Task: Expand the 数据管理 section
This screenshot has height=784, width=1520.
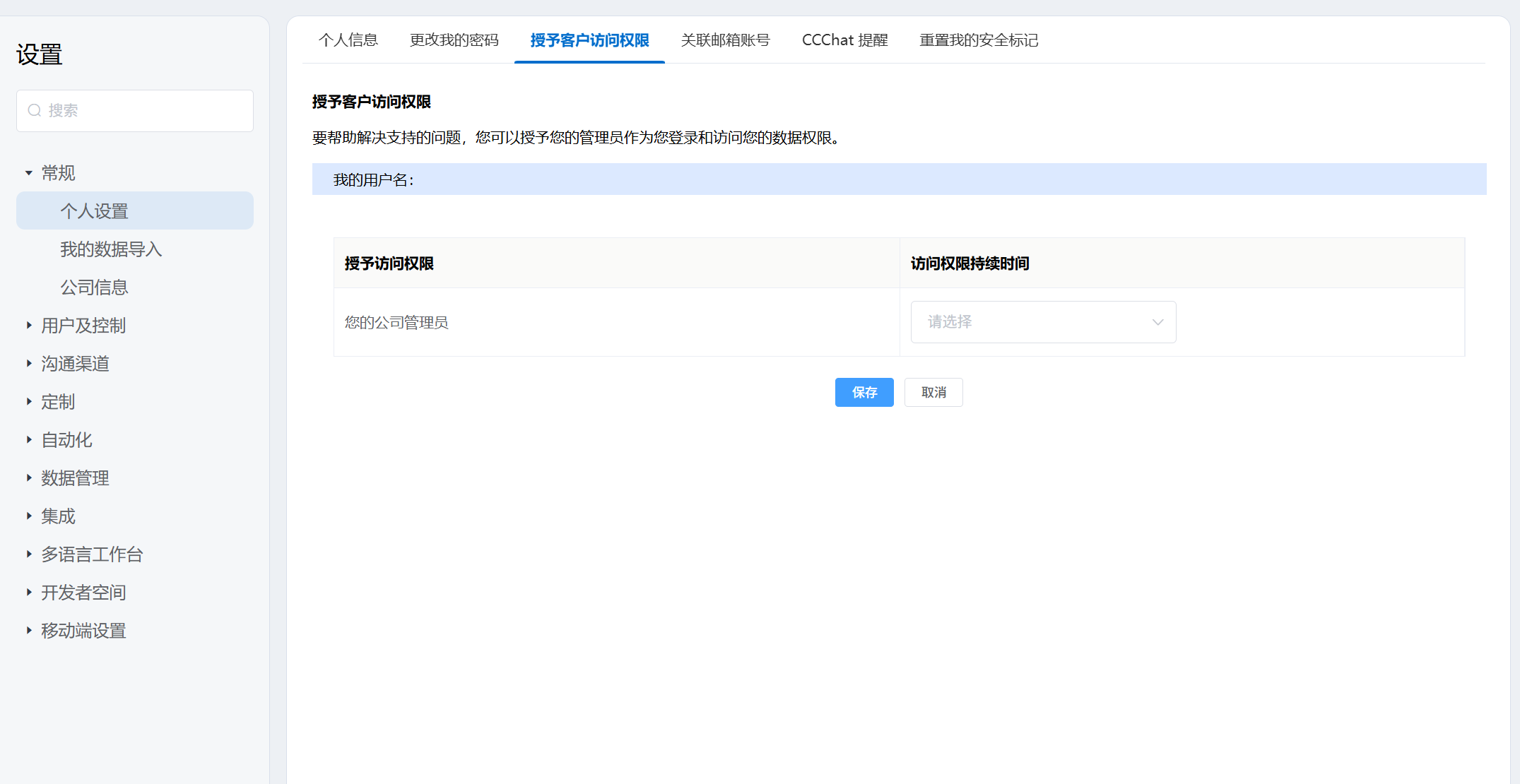Action: click(x=29, y=478)
